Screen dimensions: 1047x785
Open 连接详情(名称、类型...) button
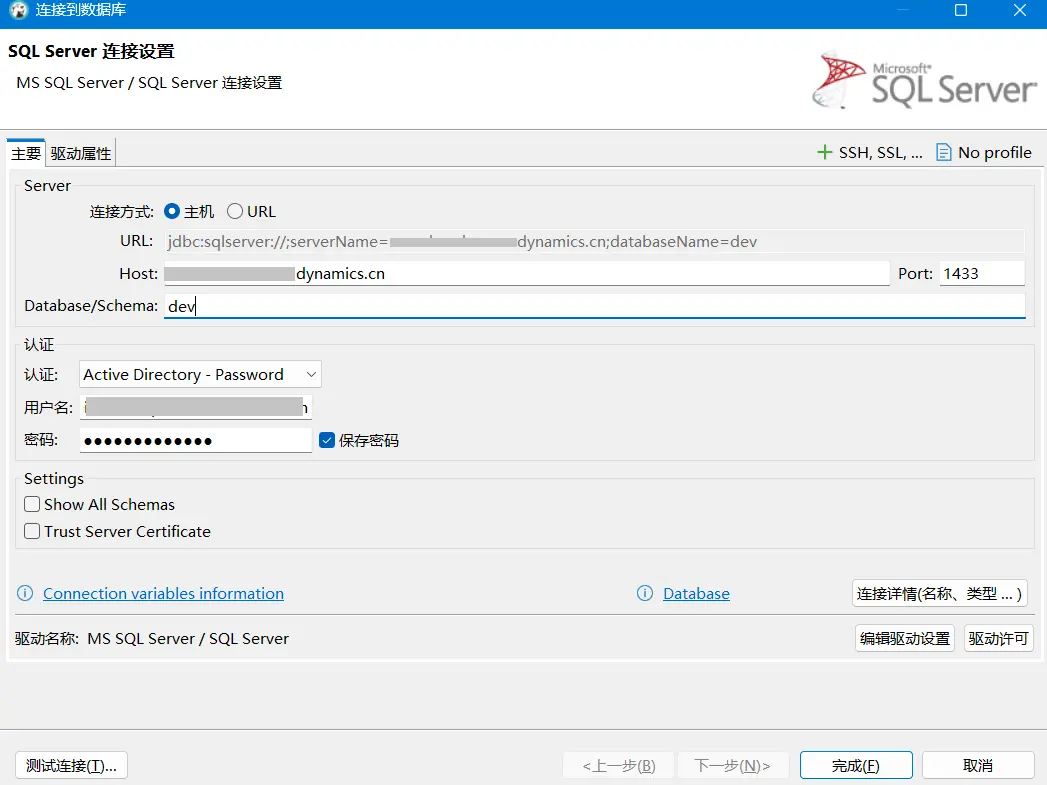pyautogui.click(x=939, y=593)
